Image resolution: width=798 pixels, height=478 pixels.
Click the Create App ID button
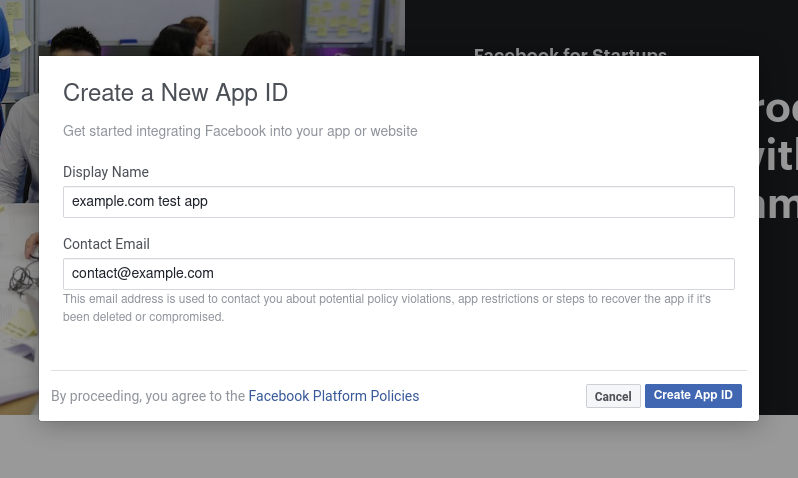pos(693,396)
